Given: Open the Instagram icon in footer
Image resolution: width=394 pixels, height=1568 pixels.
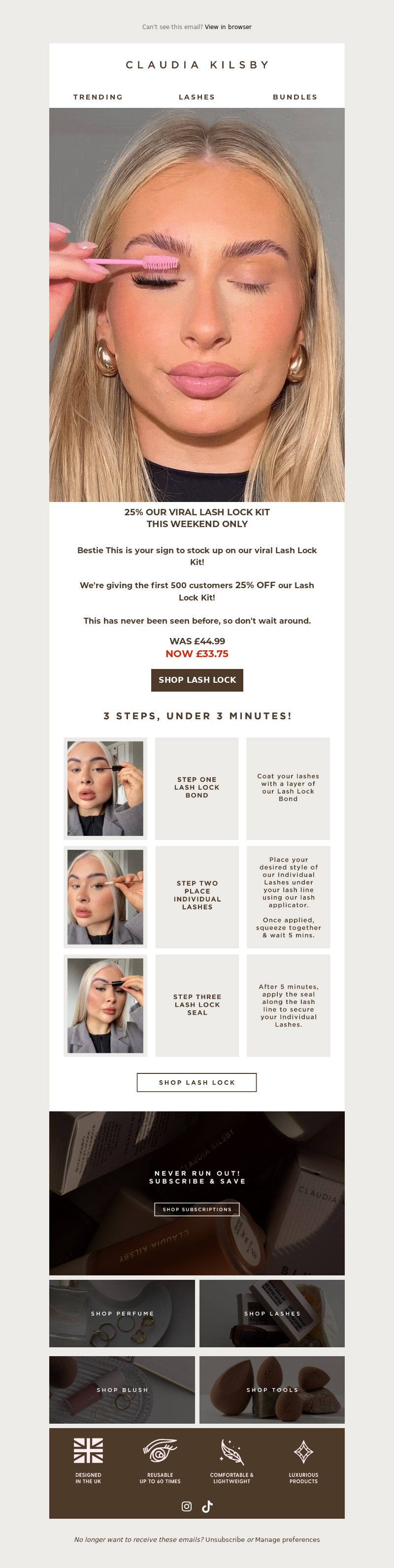Looking at the screenshot, I should click(x=186, y=1506).
